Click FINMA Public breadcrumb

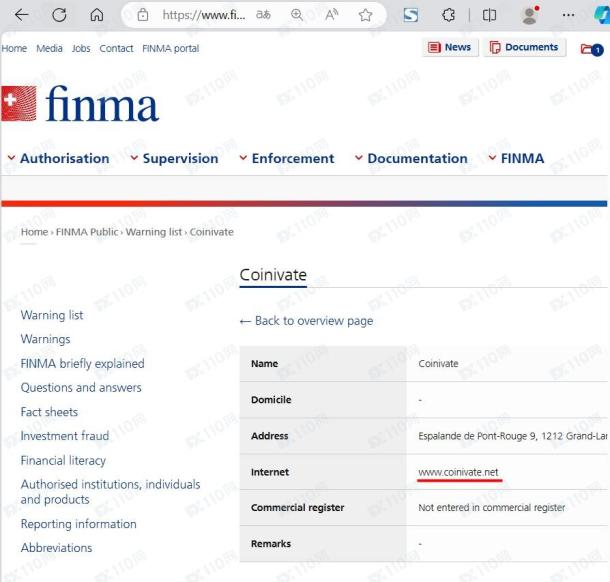(87, 232)
